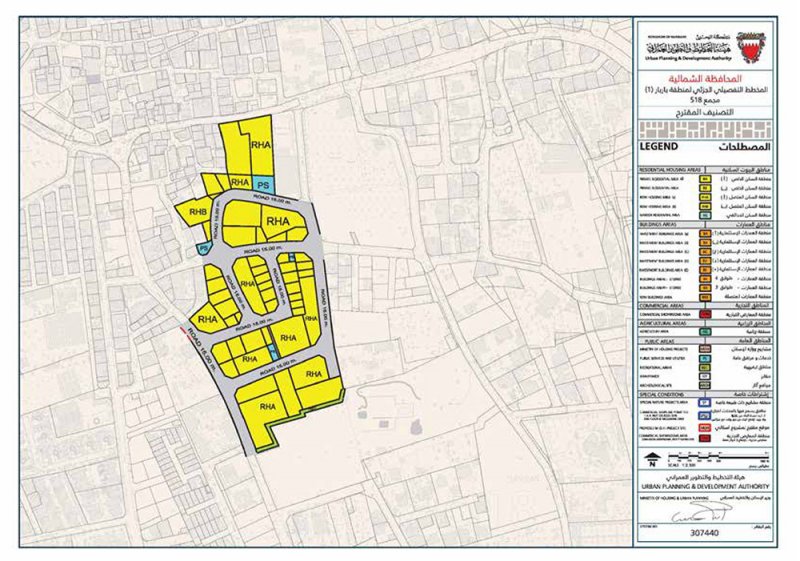800x561 pixels.
Task: Click the RHA label adjoining the large PS plot
Action: pyautogui.click(x=240, y=182)
